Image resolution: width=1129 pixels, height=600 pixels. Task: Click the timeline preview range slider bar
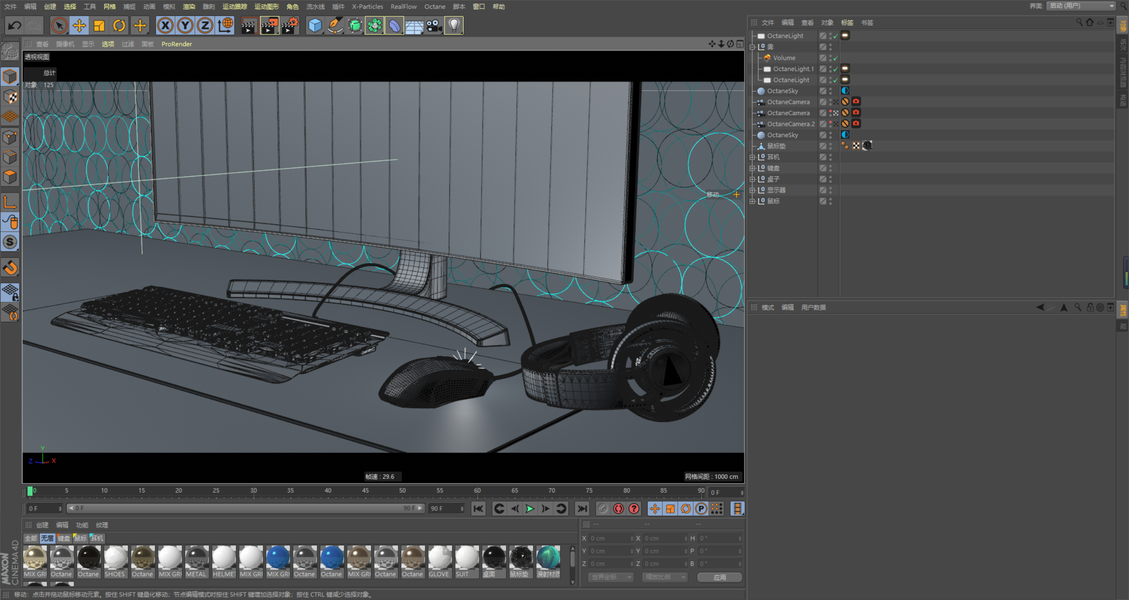(244, 509)
